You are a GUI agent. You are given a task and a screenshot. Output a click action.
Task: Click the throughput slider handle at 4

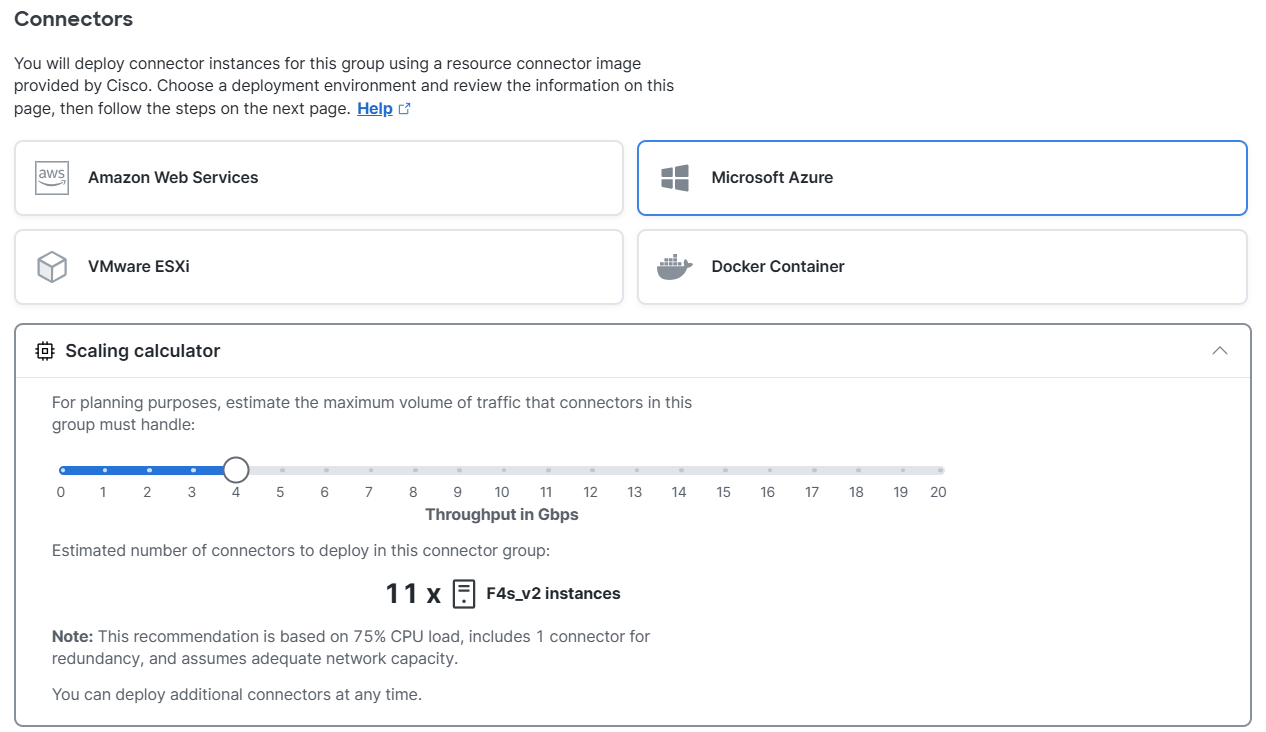point(236,470)
